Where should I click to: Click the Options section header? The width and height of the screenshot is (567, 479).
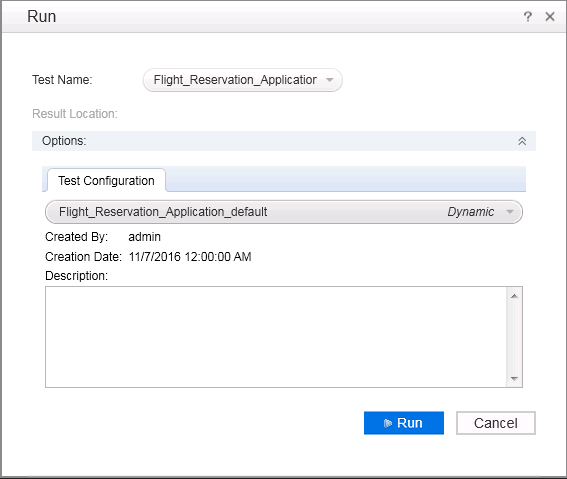pyautogui.click(x=284, y=141)
